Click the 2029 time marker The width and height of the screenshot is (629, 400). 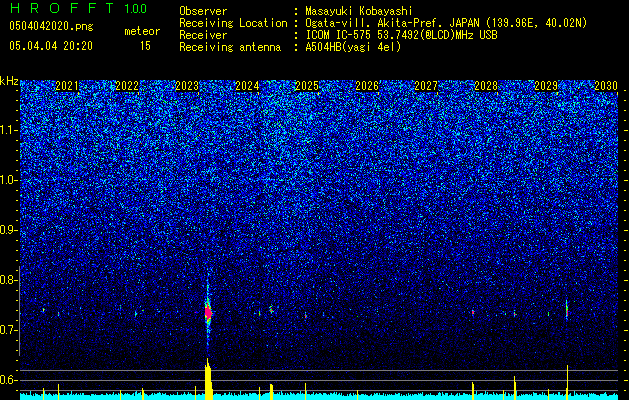point(546,86)
